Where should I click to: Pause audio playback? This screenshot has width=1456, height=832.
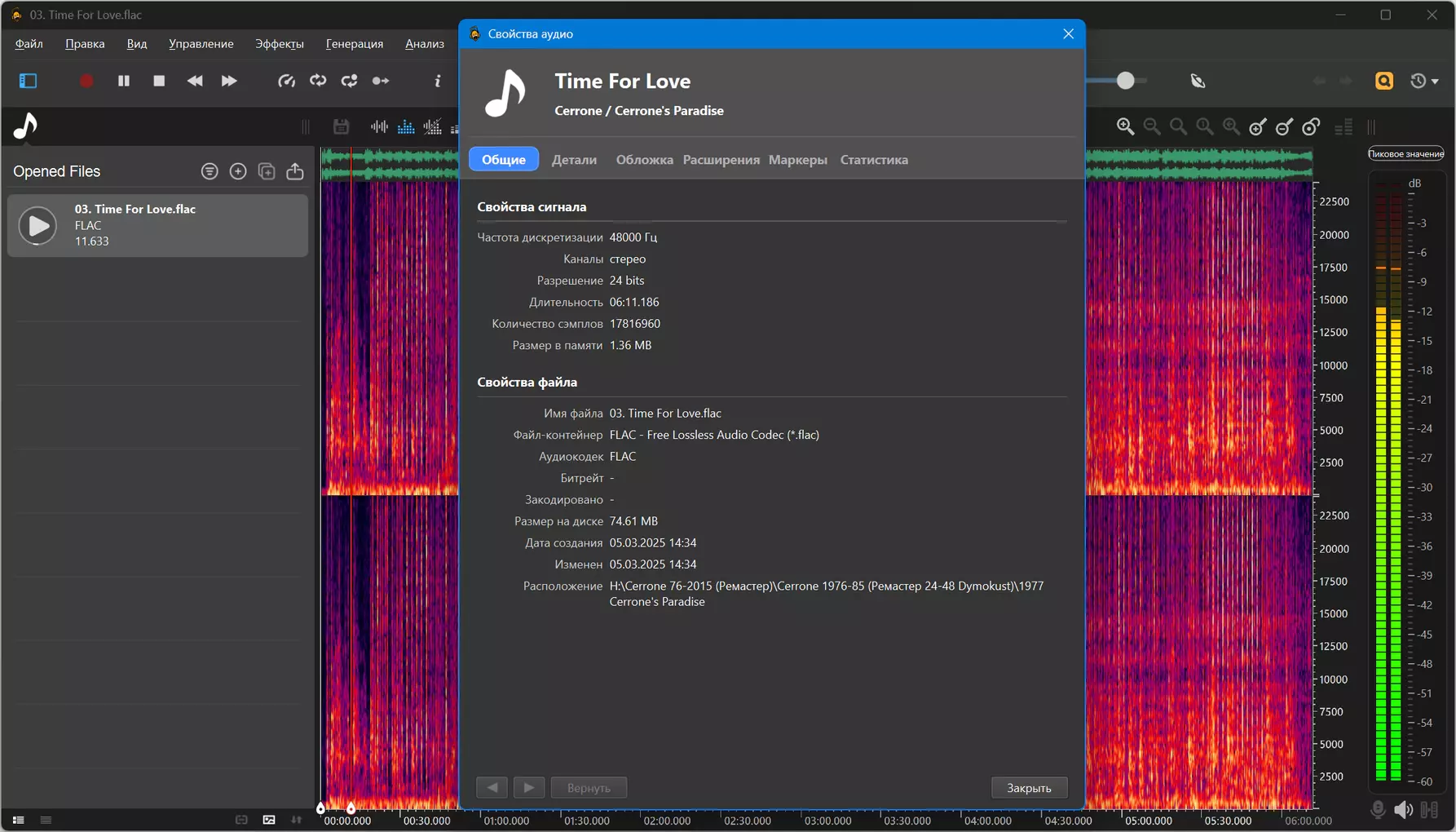tap(123, 81)
